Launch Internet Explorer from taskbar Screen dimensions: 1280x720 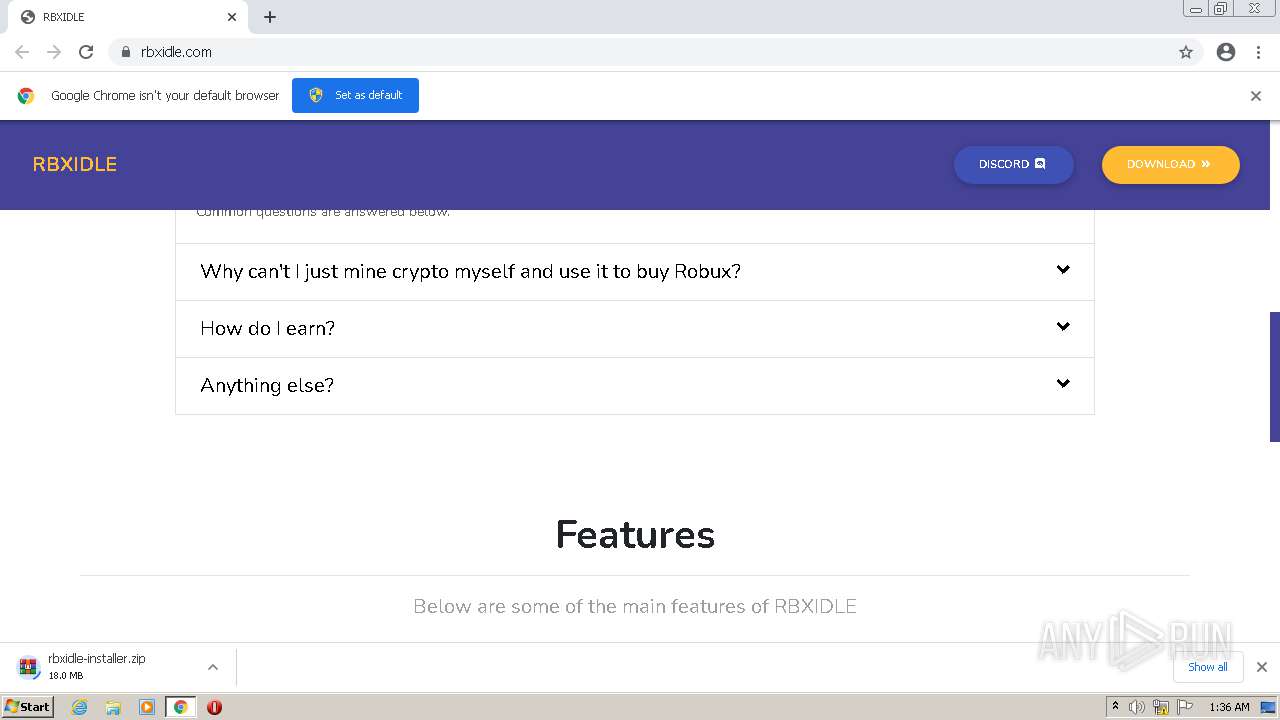pyautogui.click(x=79, y=707)
